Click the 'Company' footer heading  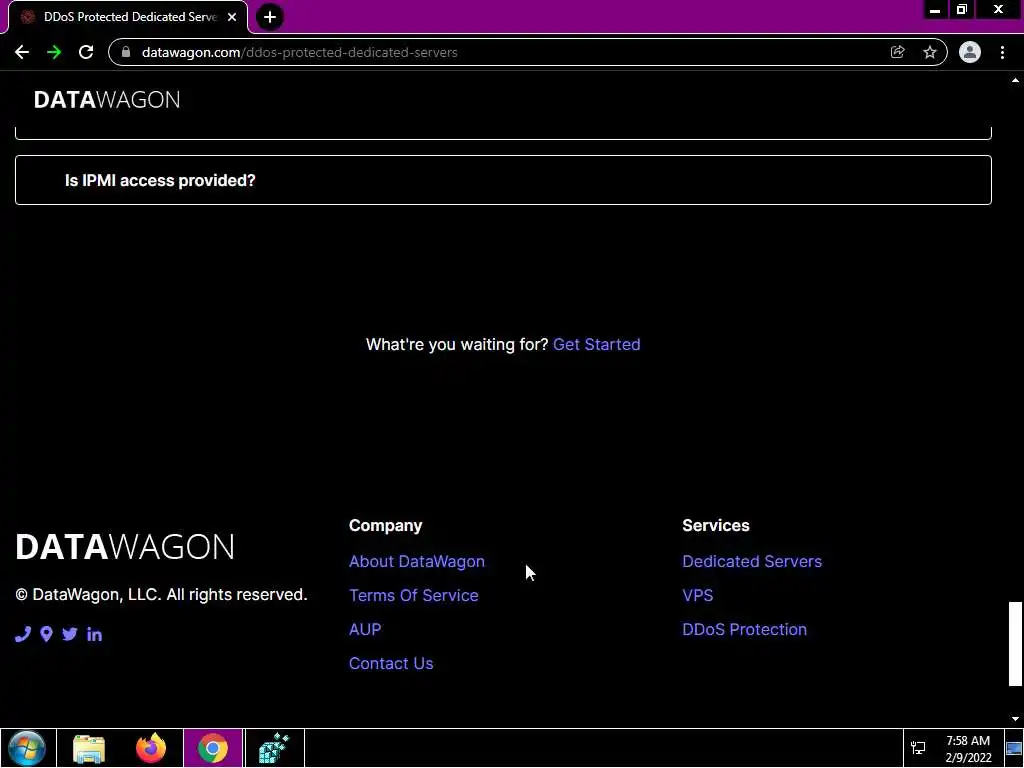[385, 526]
